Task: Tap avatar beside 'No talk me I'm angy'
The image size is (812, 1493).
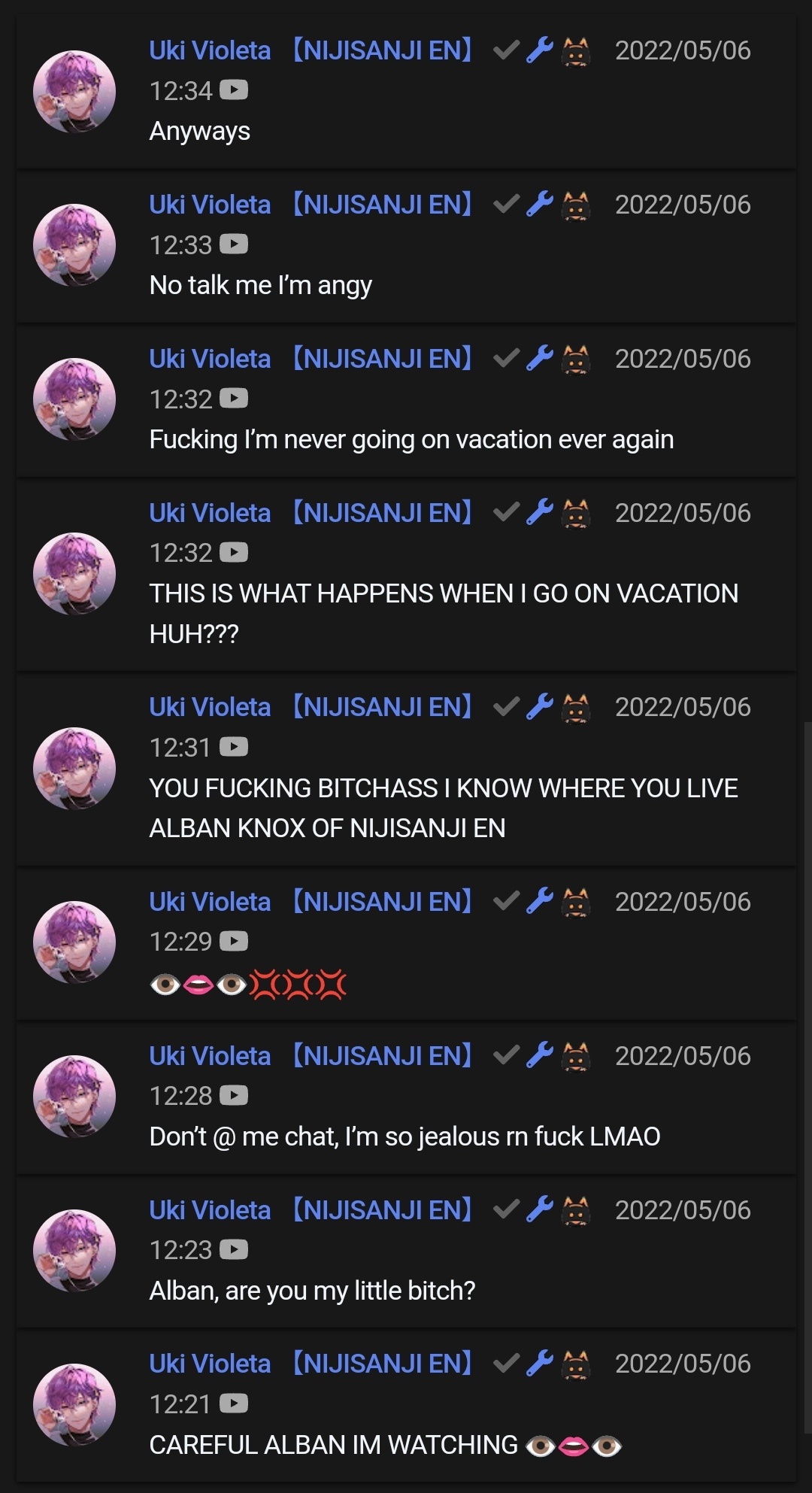Action: tap(74, 245)
